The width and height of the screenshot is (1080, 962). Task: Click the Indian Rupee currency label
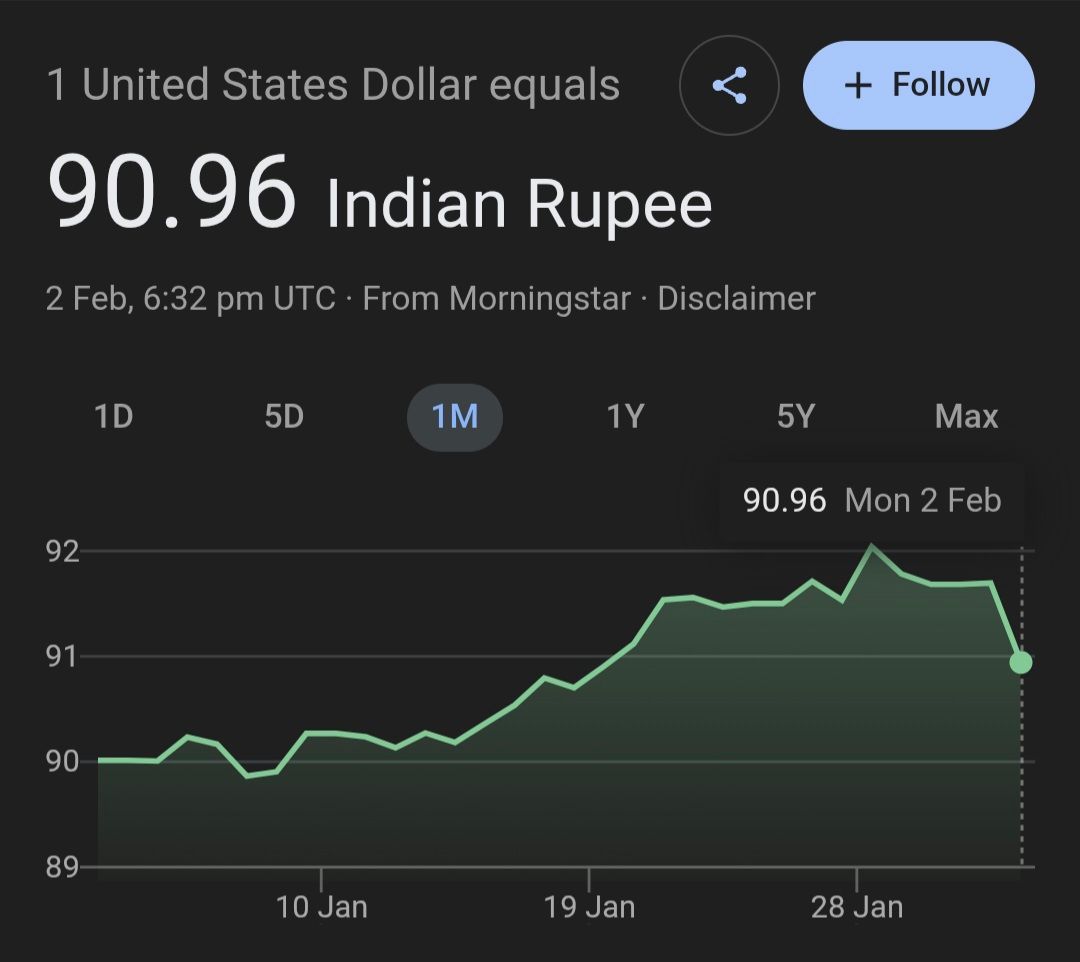[519, 204]
